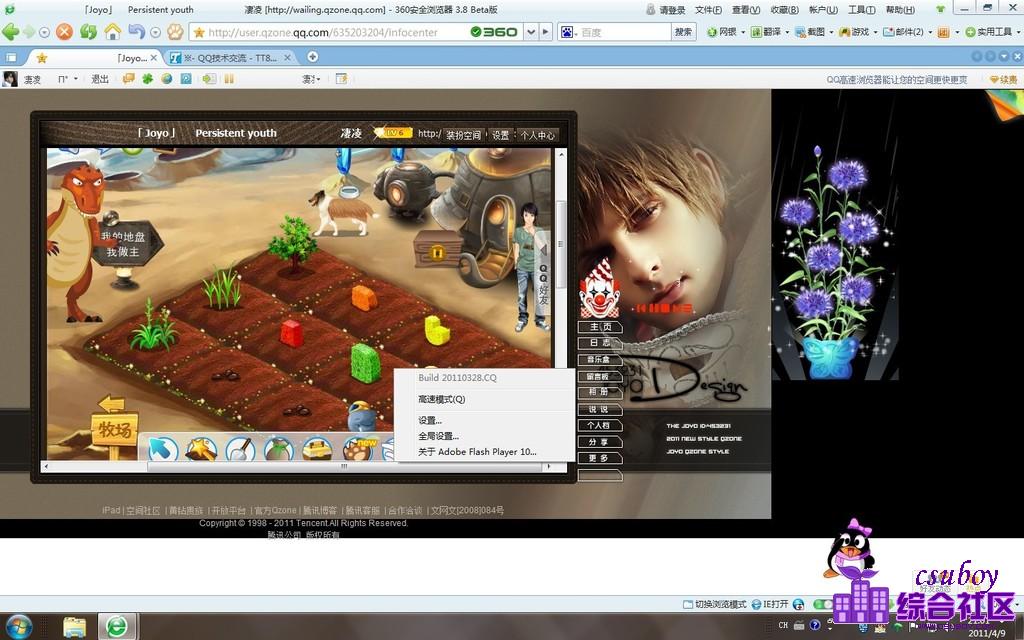Select the blue arrow cursor tool in farm toolbar
The height and width of the screenshot is (640, 1024).
pyautogui.click(x=162, y=449)
